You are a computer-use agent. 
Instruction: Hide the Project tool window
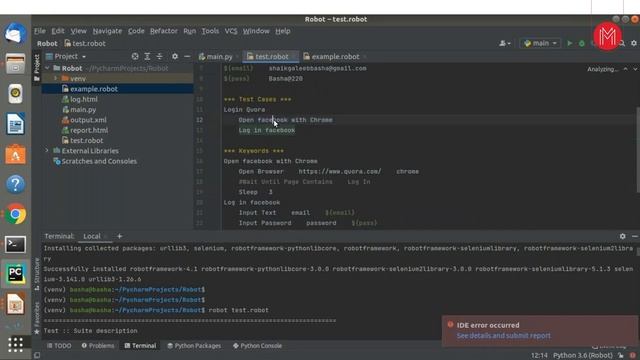187,56
